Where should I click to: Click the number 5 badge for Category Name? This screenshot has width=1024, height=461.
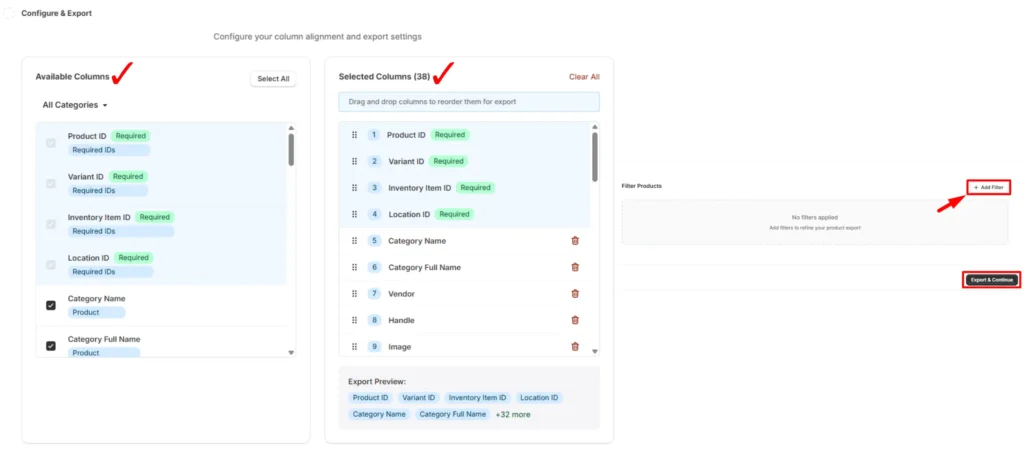point(374,240)
